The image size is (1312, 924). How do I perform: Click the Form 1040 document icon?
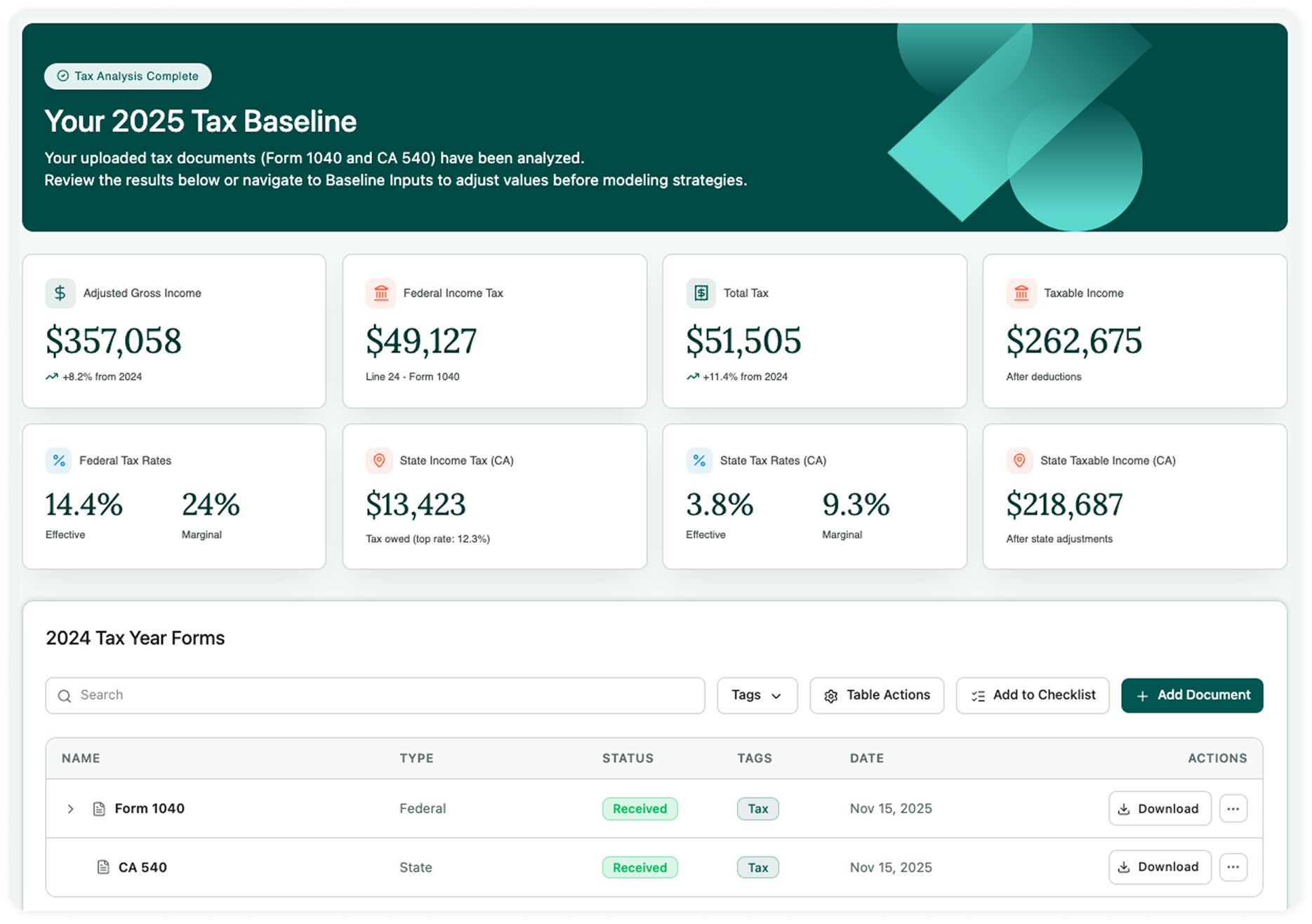coord(99,809)
